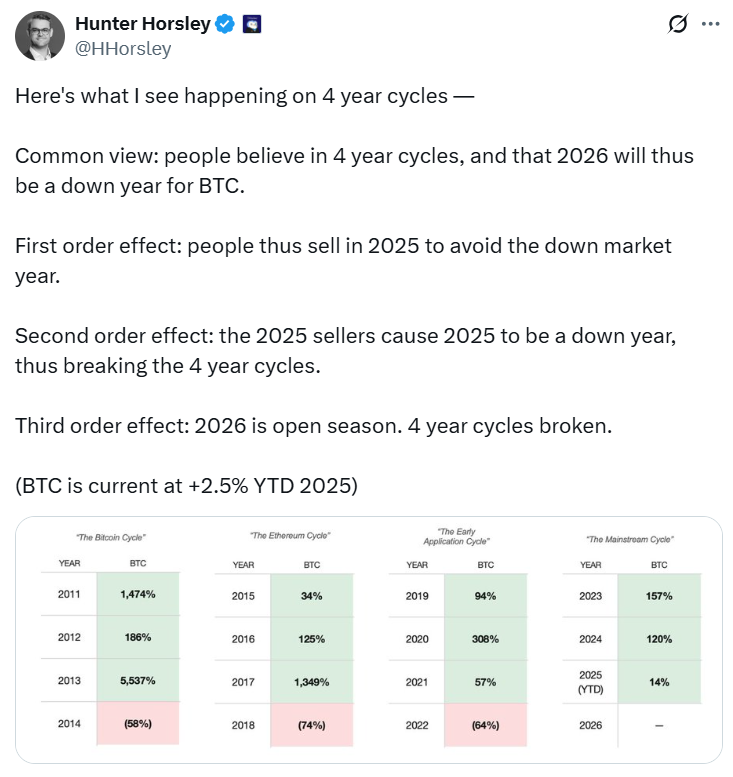
Task: Open Hunter Horsley's profile picture
Action: [x=39, y=37]
